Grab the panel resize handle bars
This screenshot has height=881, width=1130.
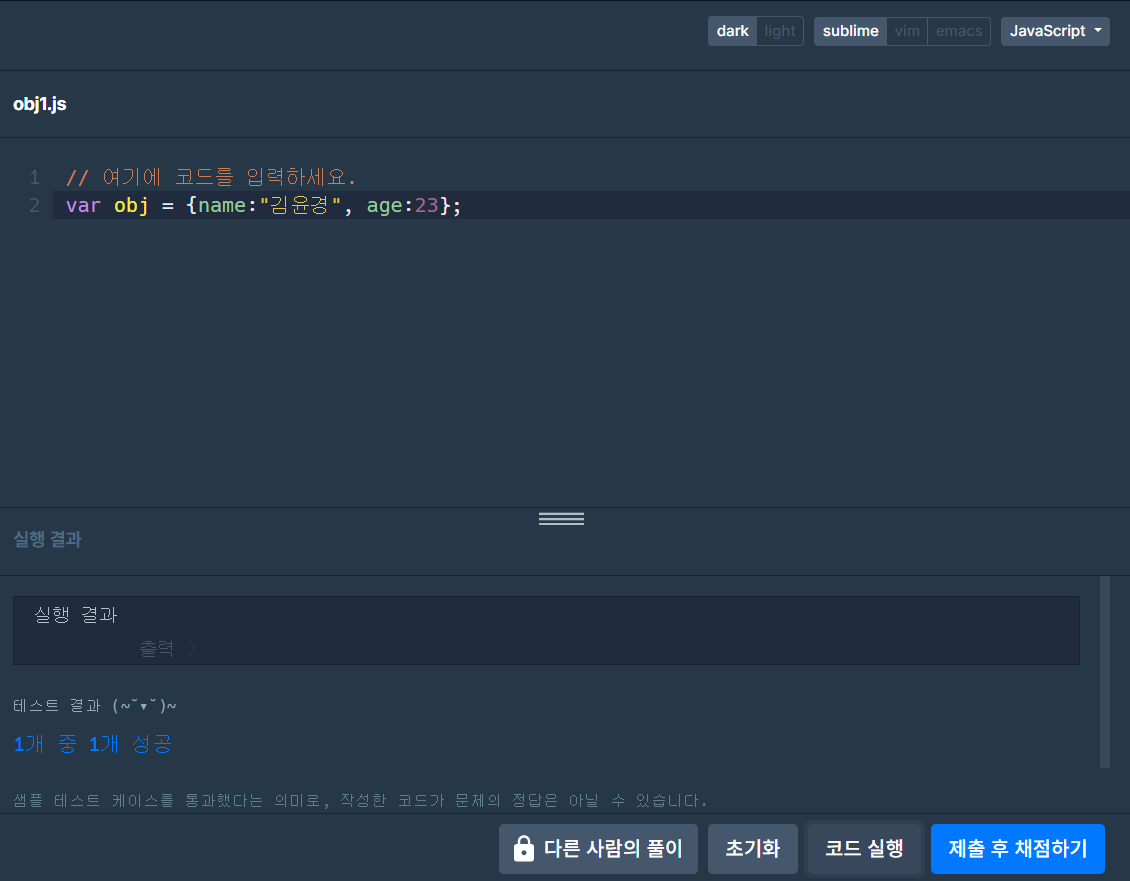tap(561, 518)
